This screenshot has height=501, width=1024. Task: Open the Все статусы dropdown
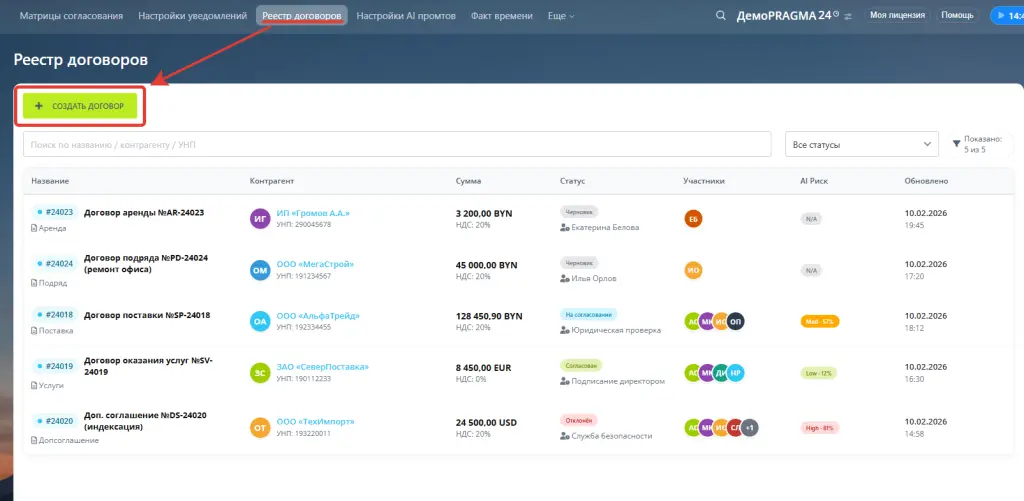point(861,145)
